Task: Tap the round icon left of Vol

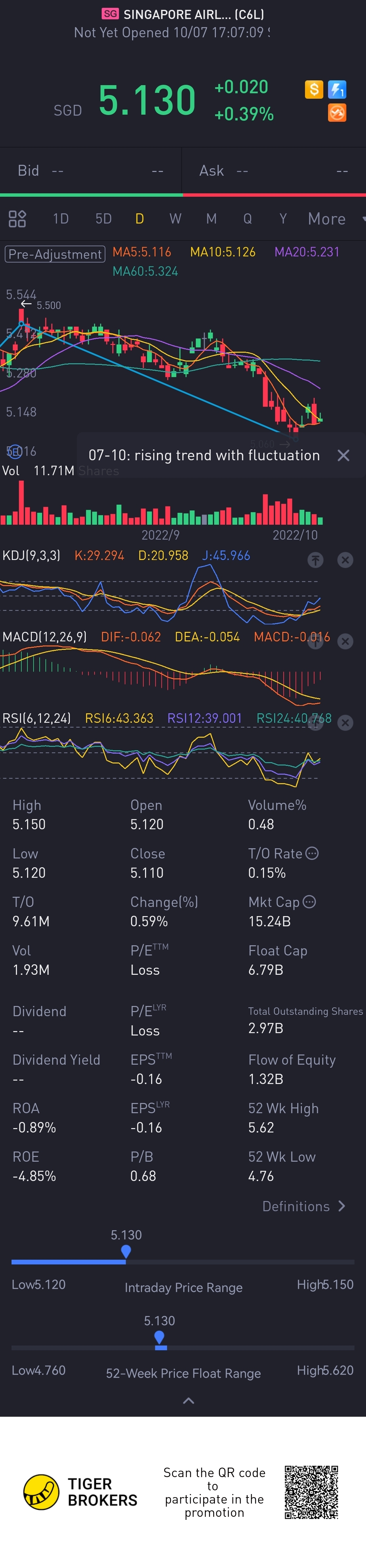Action: coord(14,451)
